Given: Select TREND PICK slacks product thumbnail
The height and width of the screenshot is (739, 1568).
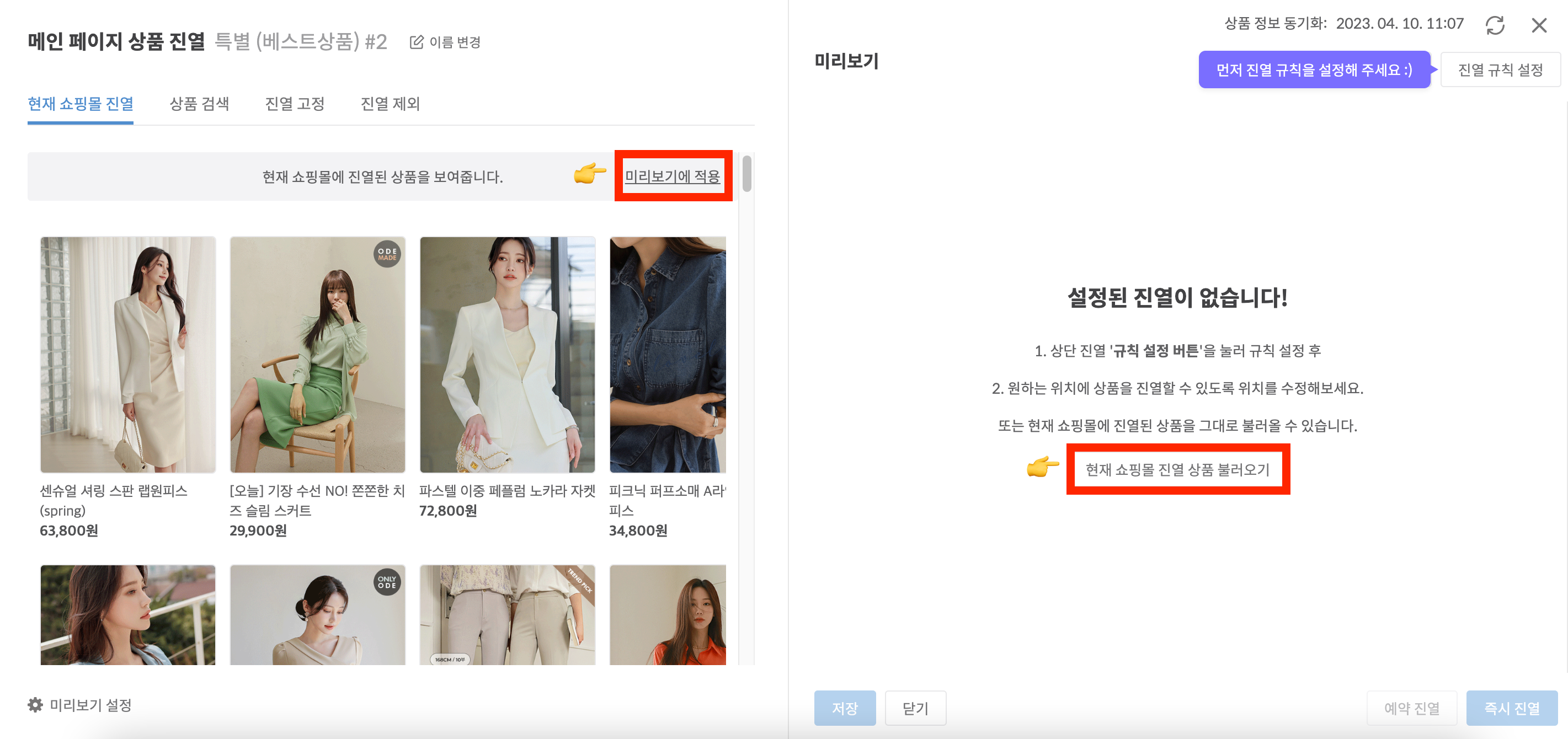Looking at the screenshot, I should [508, 614].
